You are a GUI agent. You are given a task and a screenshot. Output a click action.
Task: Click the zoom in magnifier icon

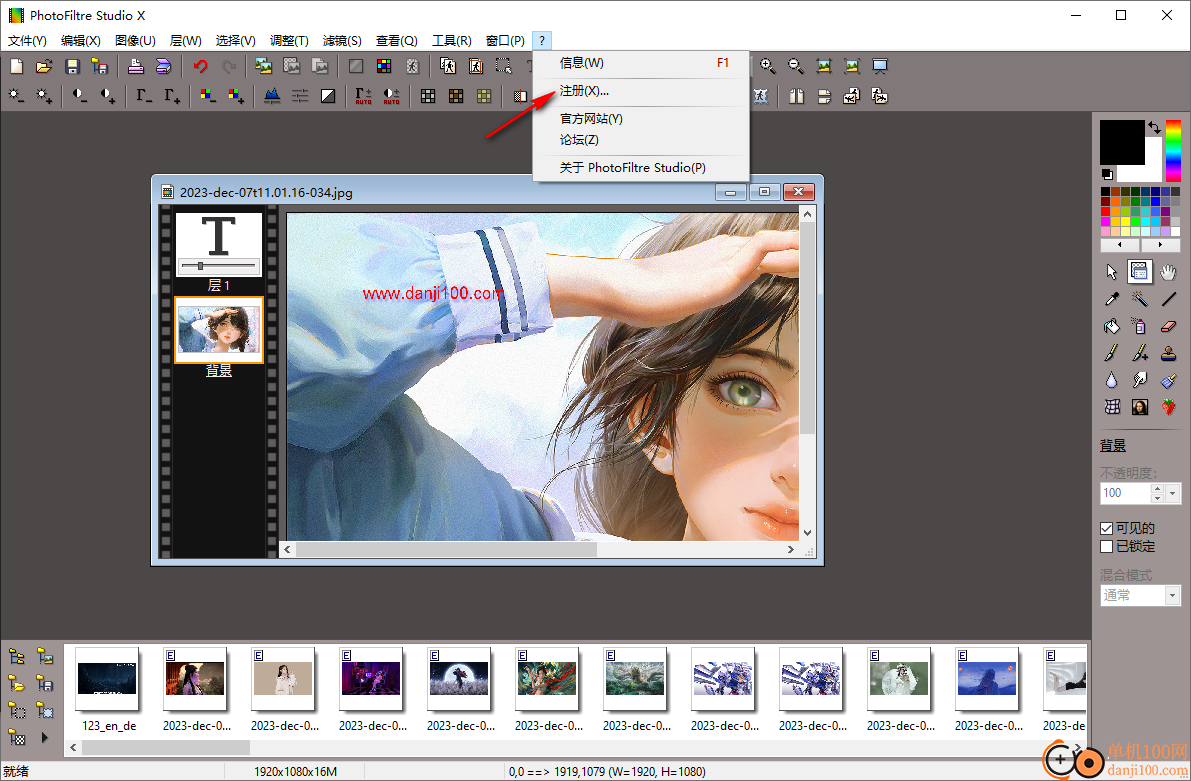768,66
